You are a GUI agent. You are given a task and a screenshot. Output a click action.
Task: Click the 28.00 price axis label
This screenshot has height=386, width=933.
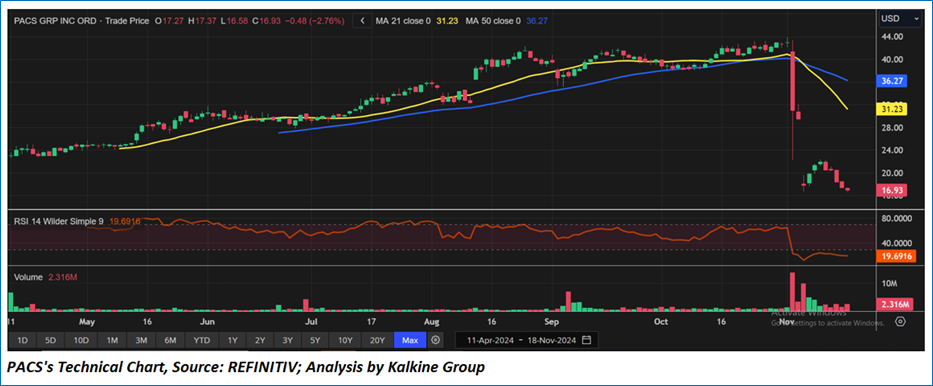tap(893, 128)
